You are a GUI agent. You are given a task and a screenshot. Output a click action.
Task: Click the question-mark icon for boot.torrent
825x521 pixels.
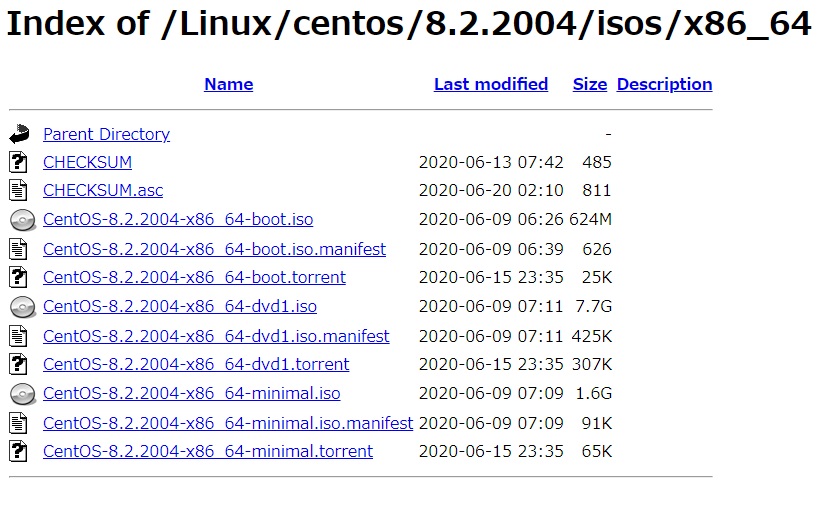point(18,277)
